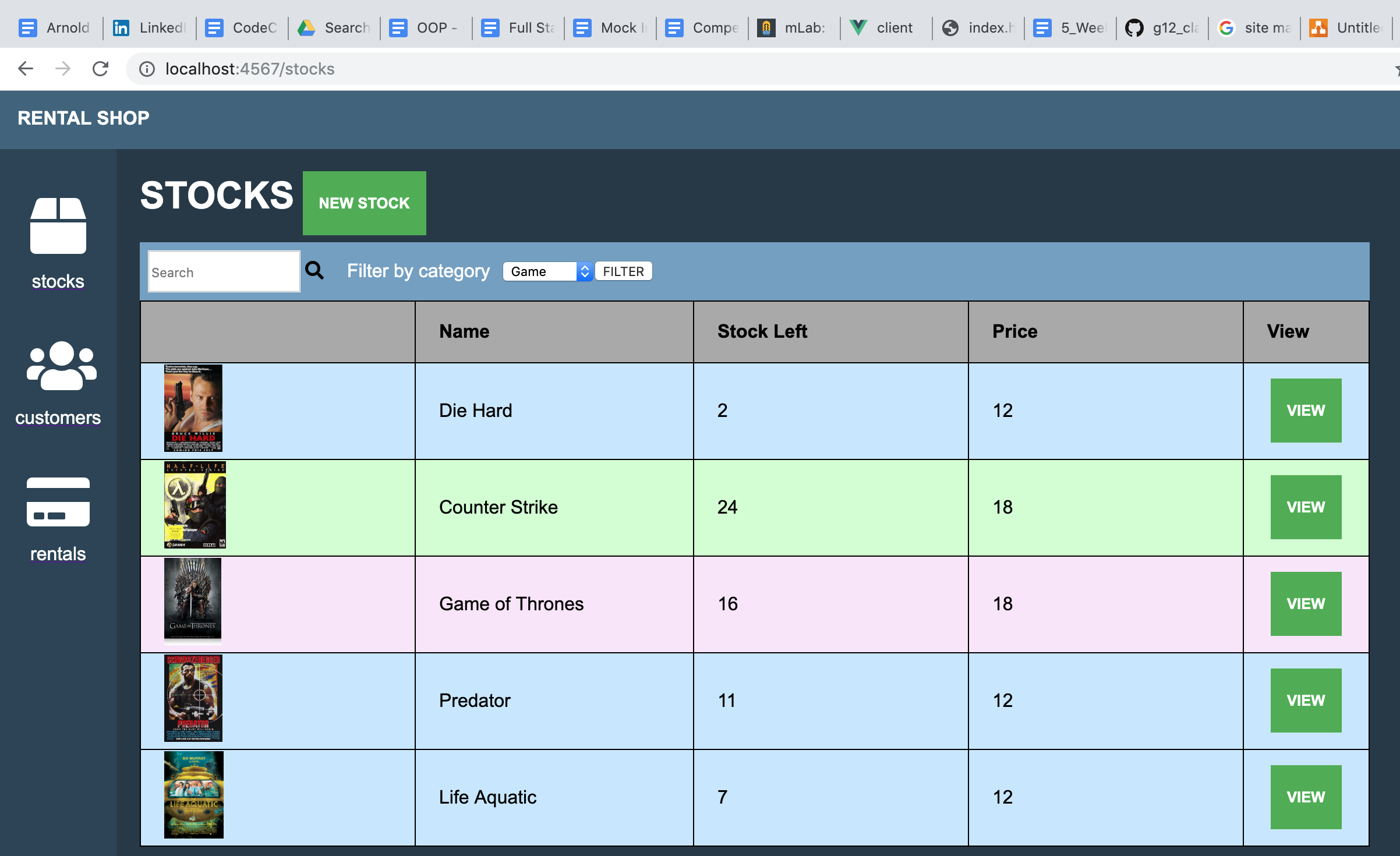Screen dimensions: 1400x856
Task: Reload the page with the refresh icon
Action: pyautogui.click(x=100, y=69)
